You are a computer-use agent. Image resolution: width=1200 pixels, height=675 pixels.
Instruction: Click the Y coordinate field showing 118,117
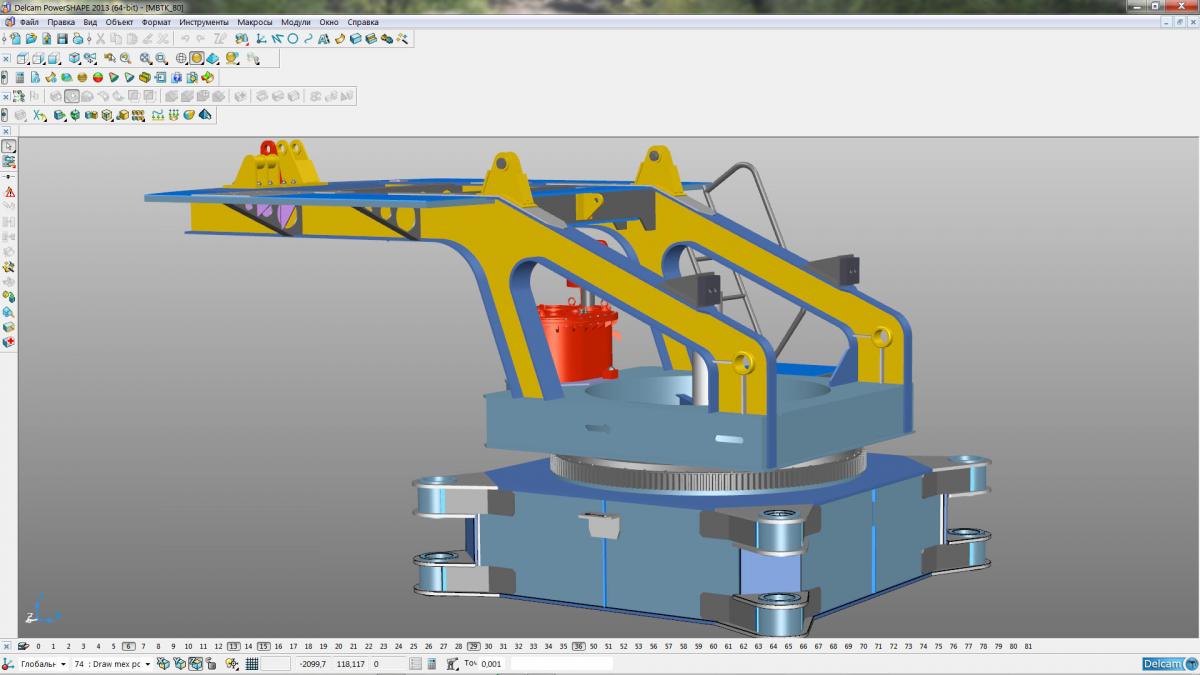pyautogui.click(x=351, y=663)
